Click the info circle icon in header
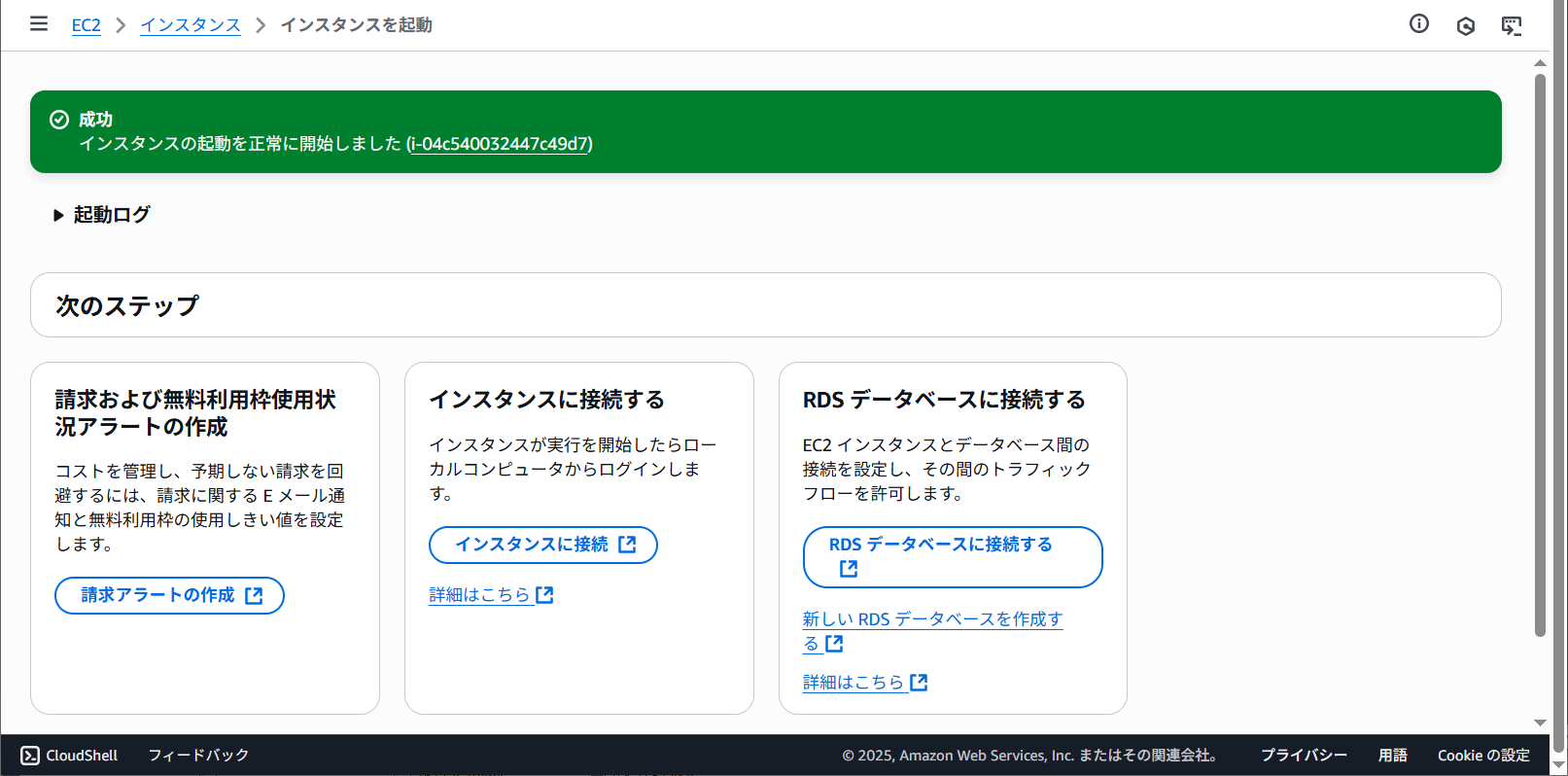 click(x=1418, y=24)
